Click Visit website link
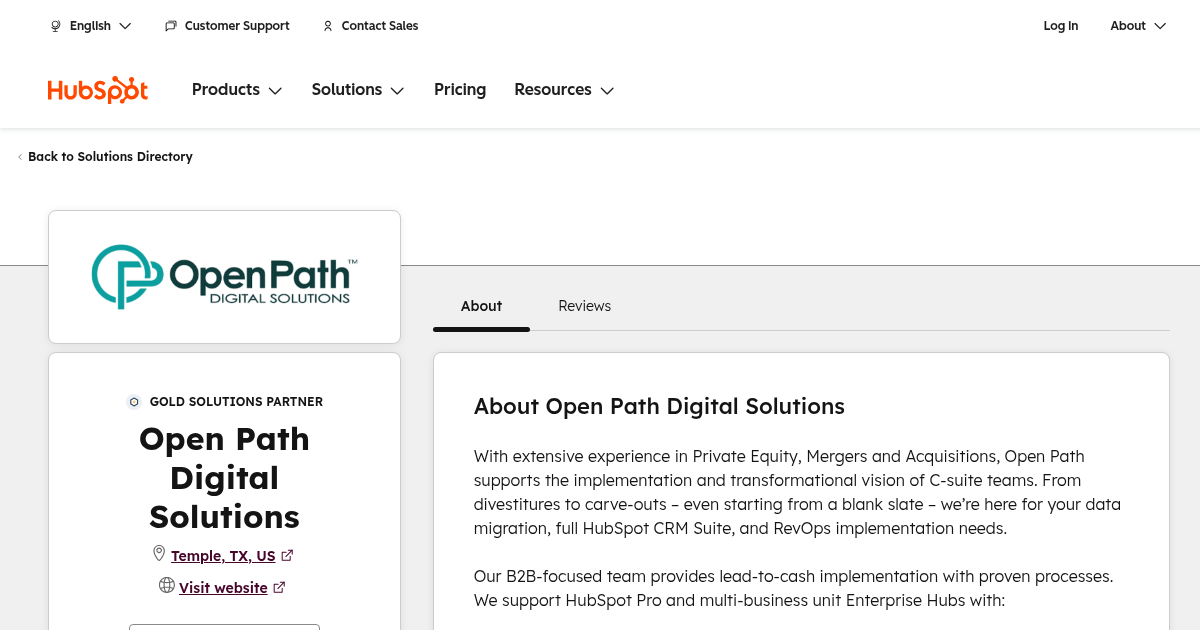 click(x=223, y=588)
